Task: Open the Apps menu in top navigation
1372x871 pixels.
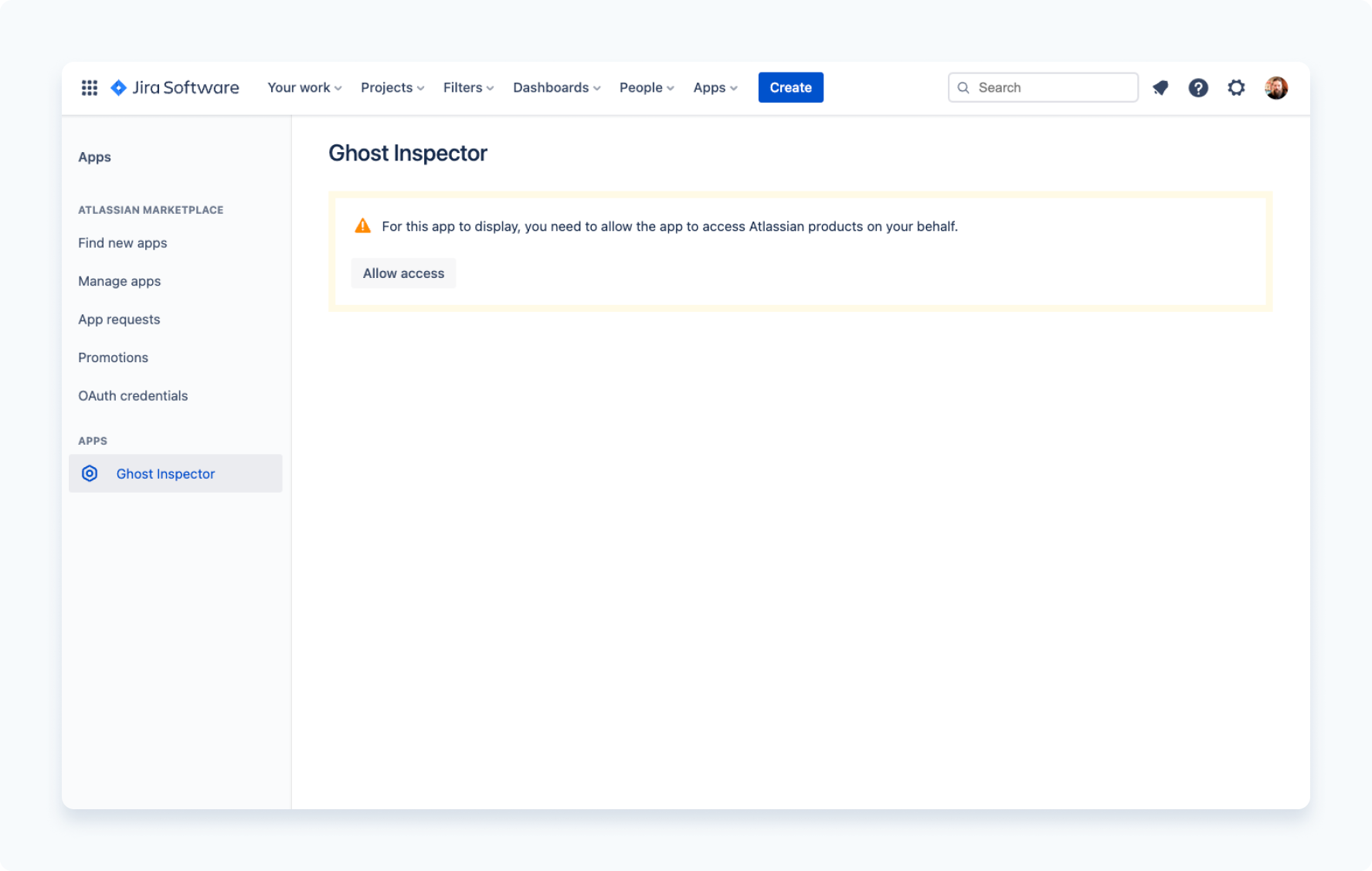Action: click(x=715, y=88)
